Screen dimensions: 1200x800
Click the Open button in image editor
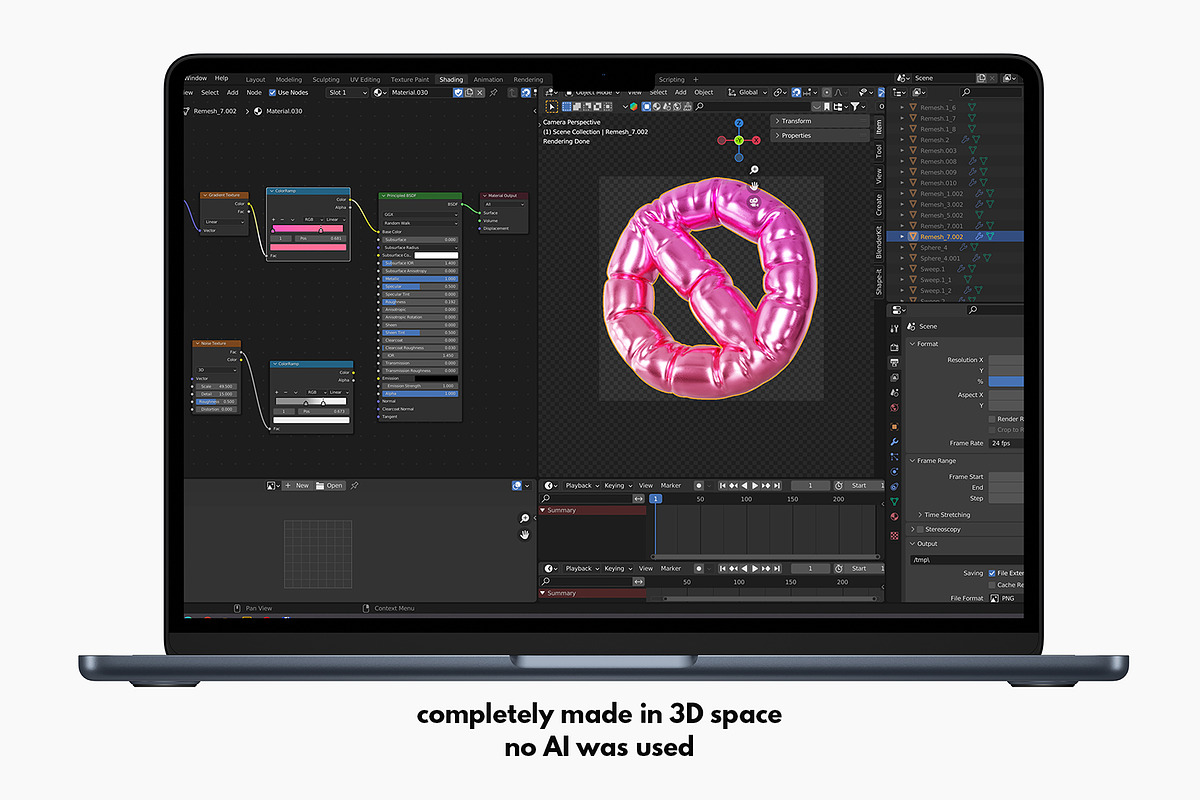[x=330, y=486]
